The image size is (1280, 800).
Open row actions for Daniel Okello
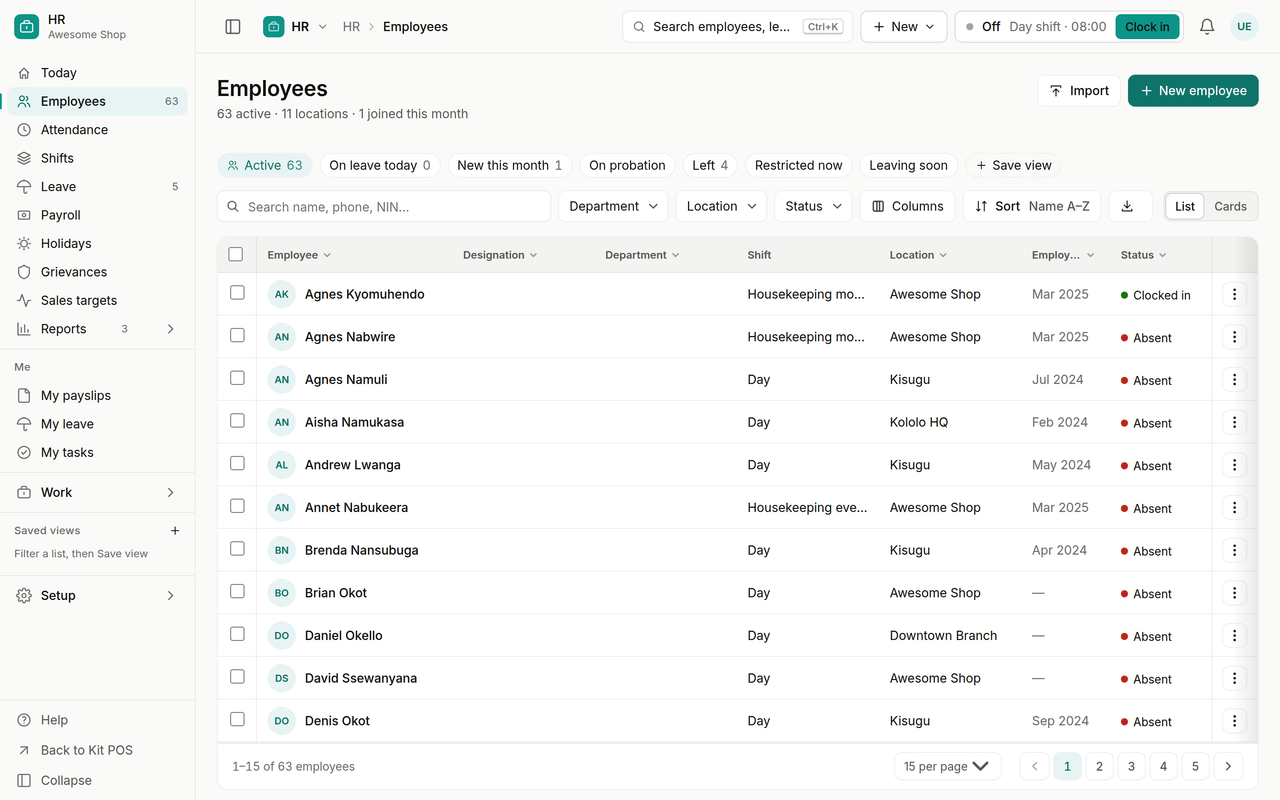click(1234, 636)
